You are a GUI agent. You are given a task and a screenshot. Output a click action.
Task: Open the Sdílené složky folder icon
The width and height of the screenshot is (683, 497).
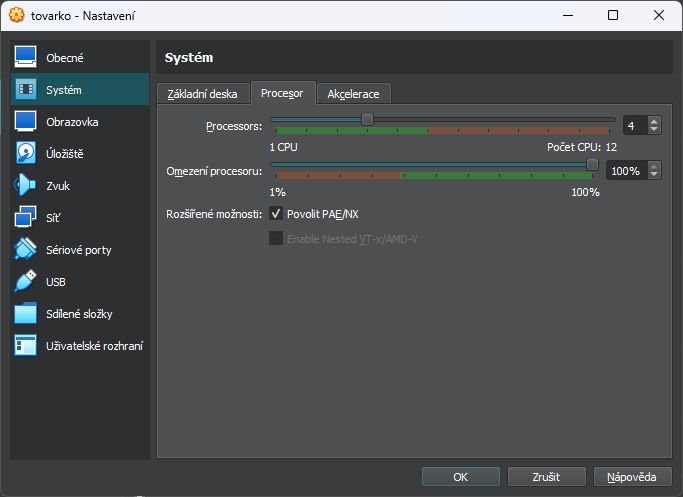[x=26, y=314]
